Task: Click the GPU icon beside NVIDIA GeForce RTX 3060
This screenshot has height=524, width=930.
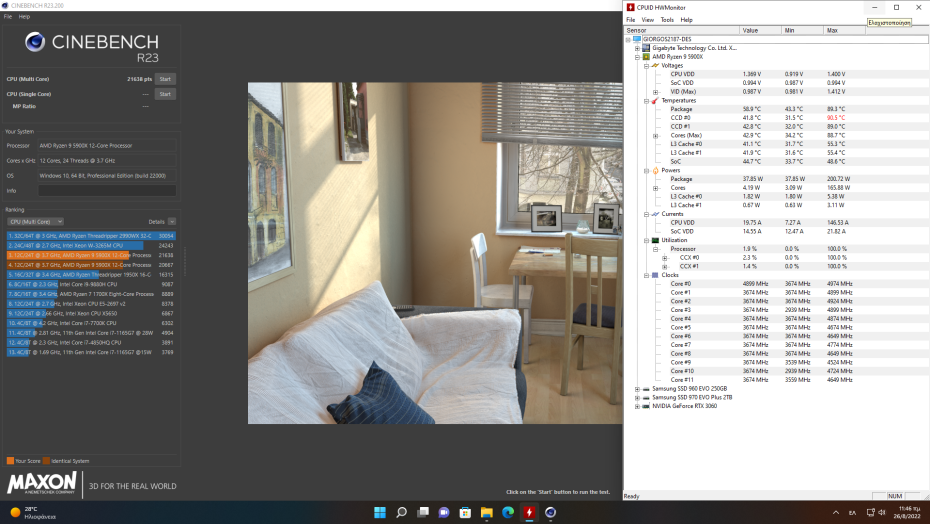Action: click(646, 407)
